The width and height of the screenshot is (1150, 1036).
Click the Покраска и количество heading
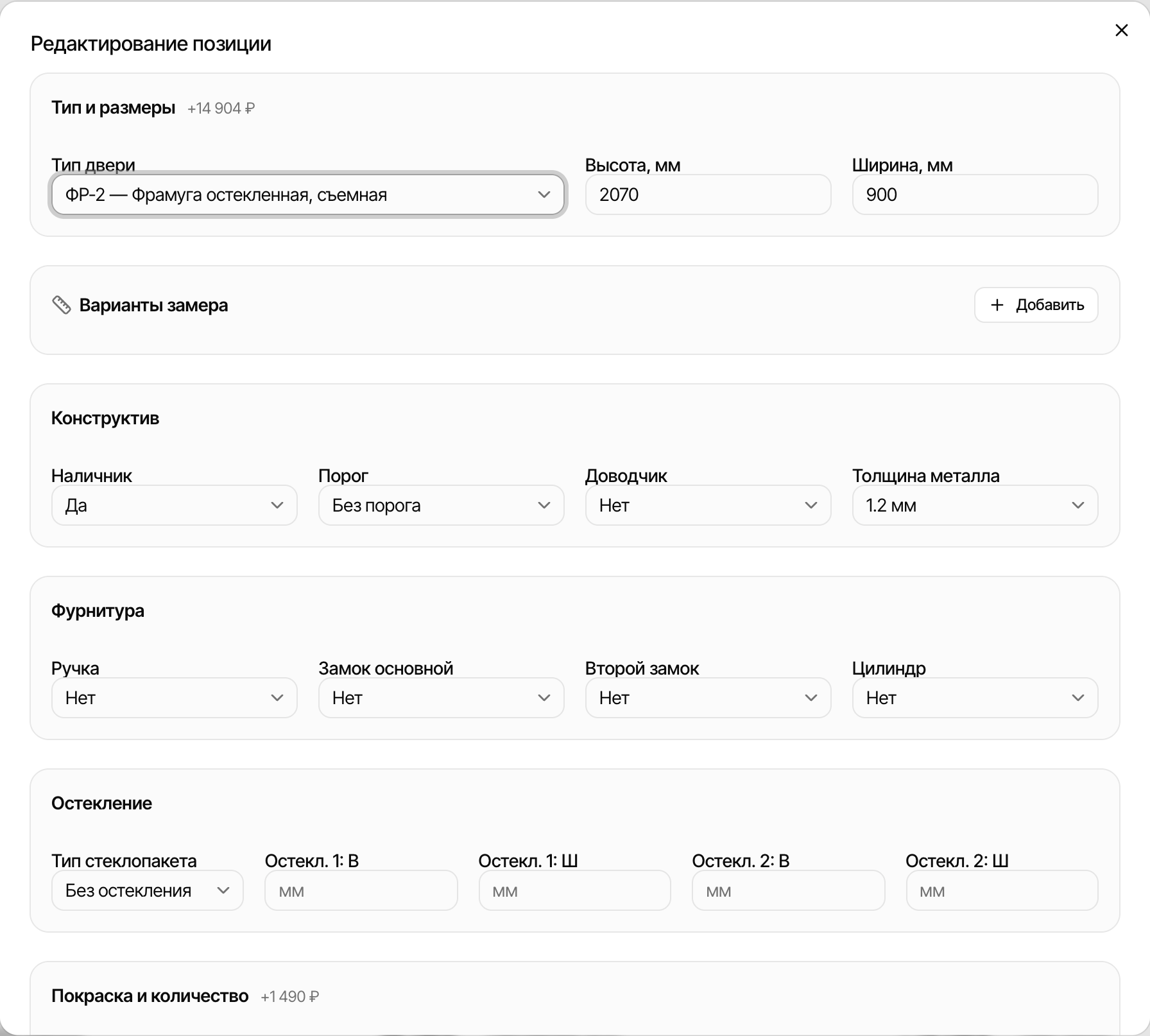tap(150, 996)
